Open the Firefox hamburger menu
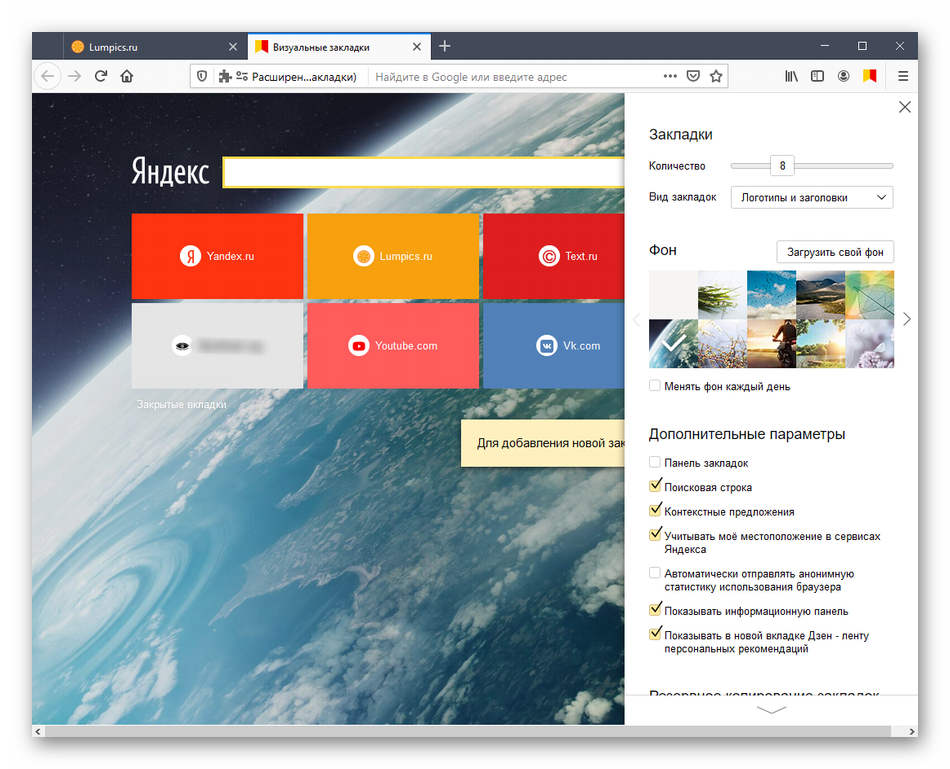This screenshot has height=769, width=950. [903, 76]
